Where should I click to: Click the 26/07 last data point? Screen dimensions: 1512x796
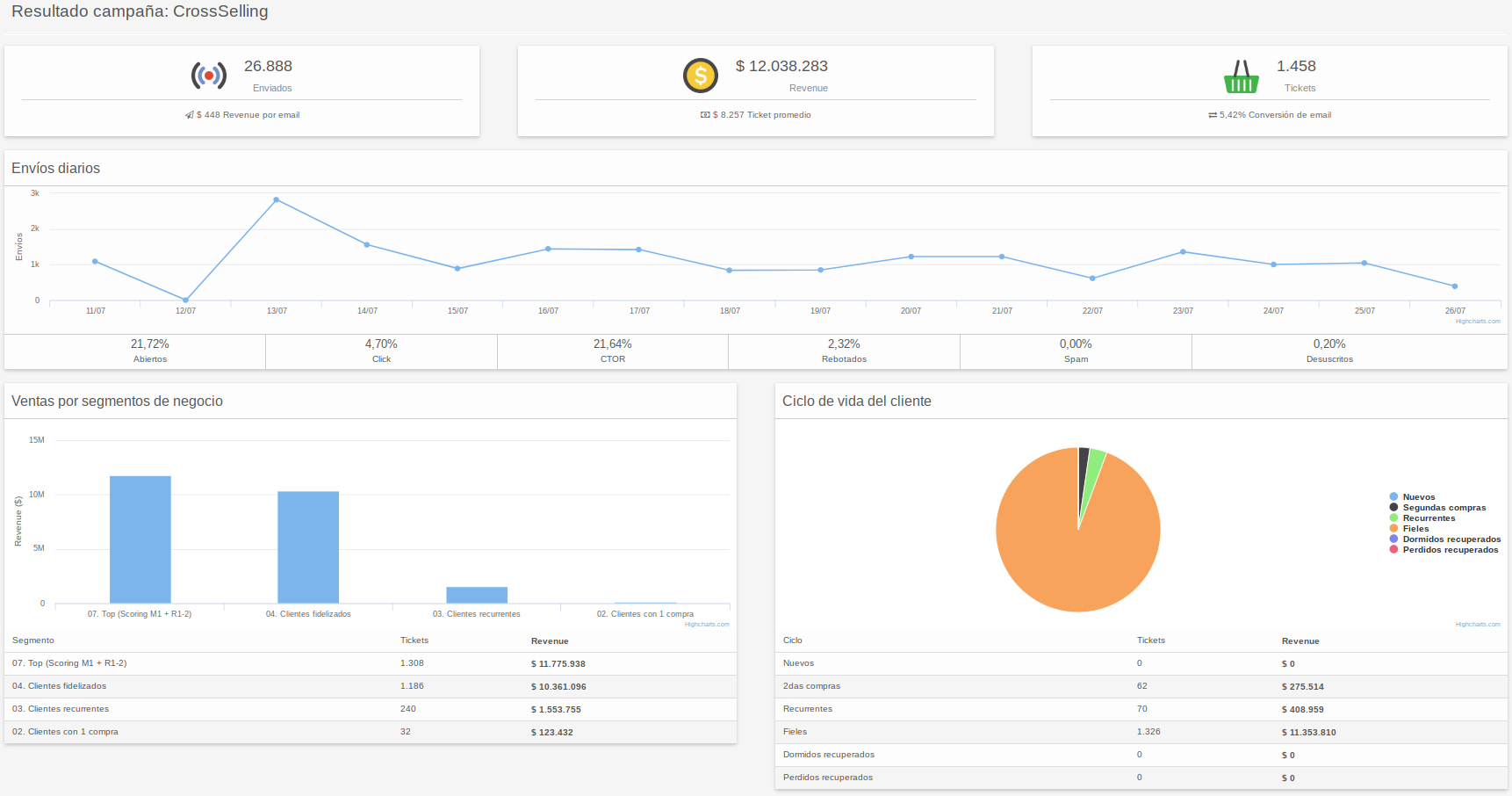coord(1455,286)
